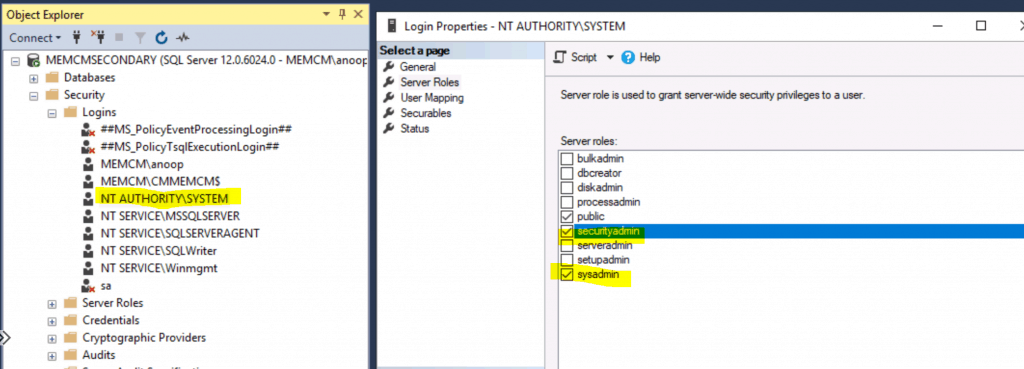This screenshot has height=369, width=1024.
Task: Click the MEMCMSECONDARY server icon
Action: (33, 60)
